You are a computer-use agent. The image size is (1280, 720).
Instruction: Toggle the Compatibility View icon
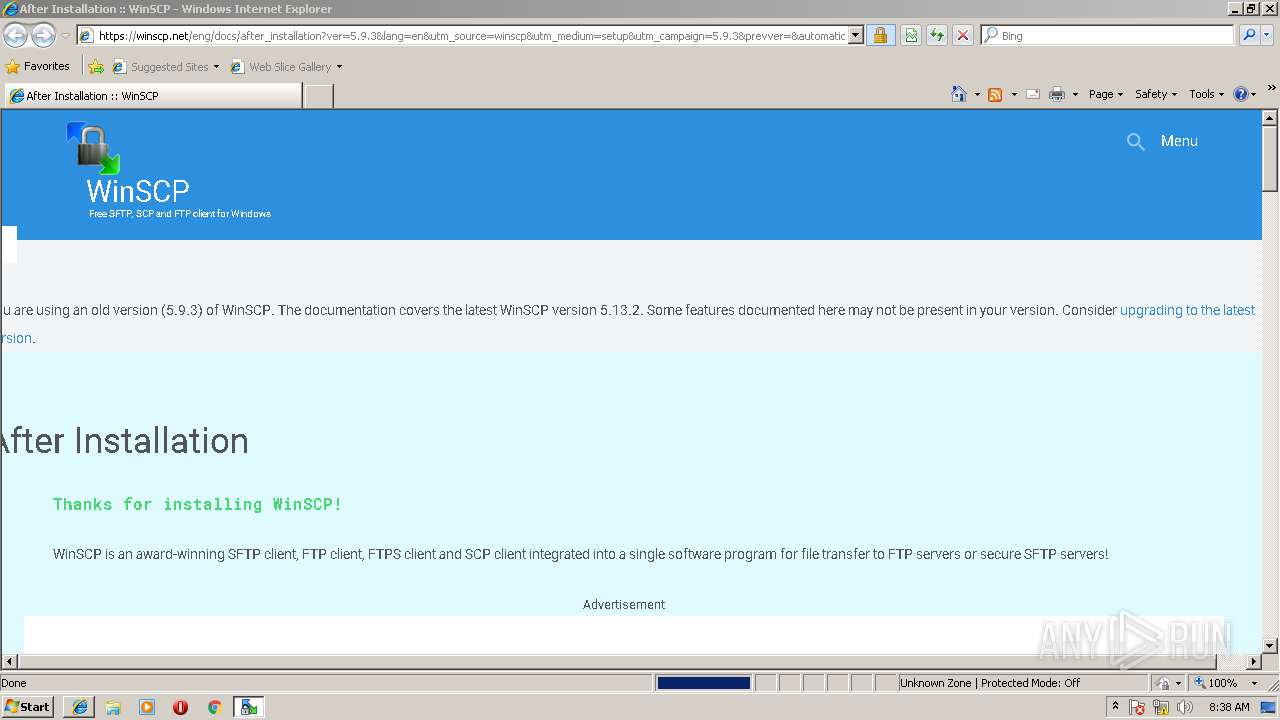coord(911,36)
